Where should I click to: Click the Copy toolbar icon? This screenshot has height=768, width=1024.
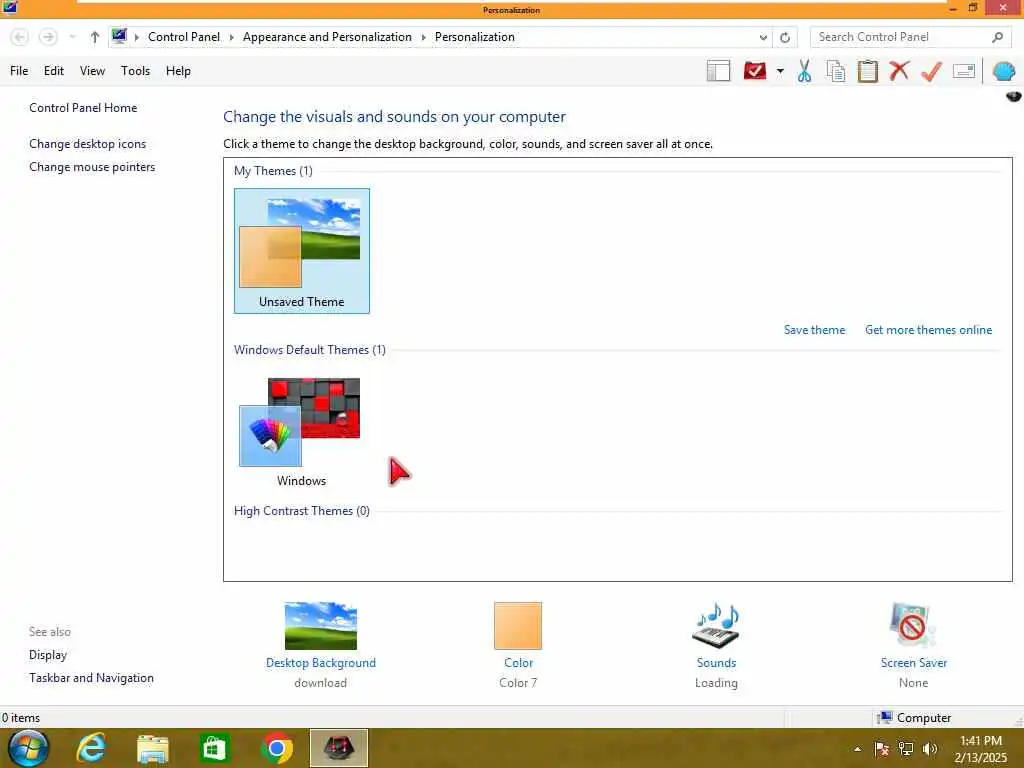point(836,71)
